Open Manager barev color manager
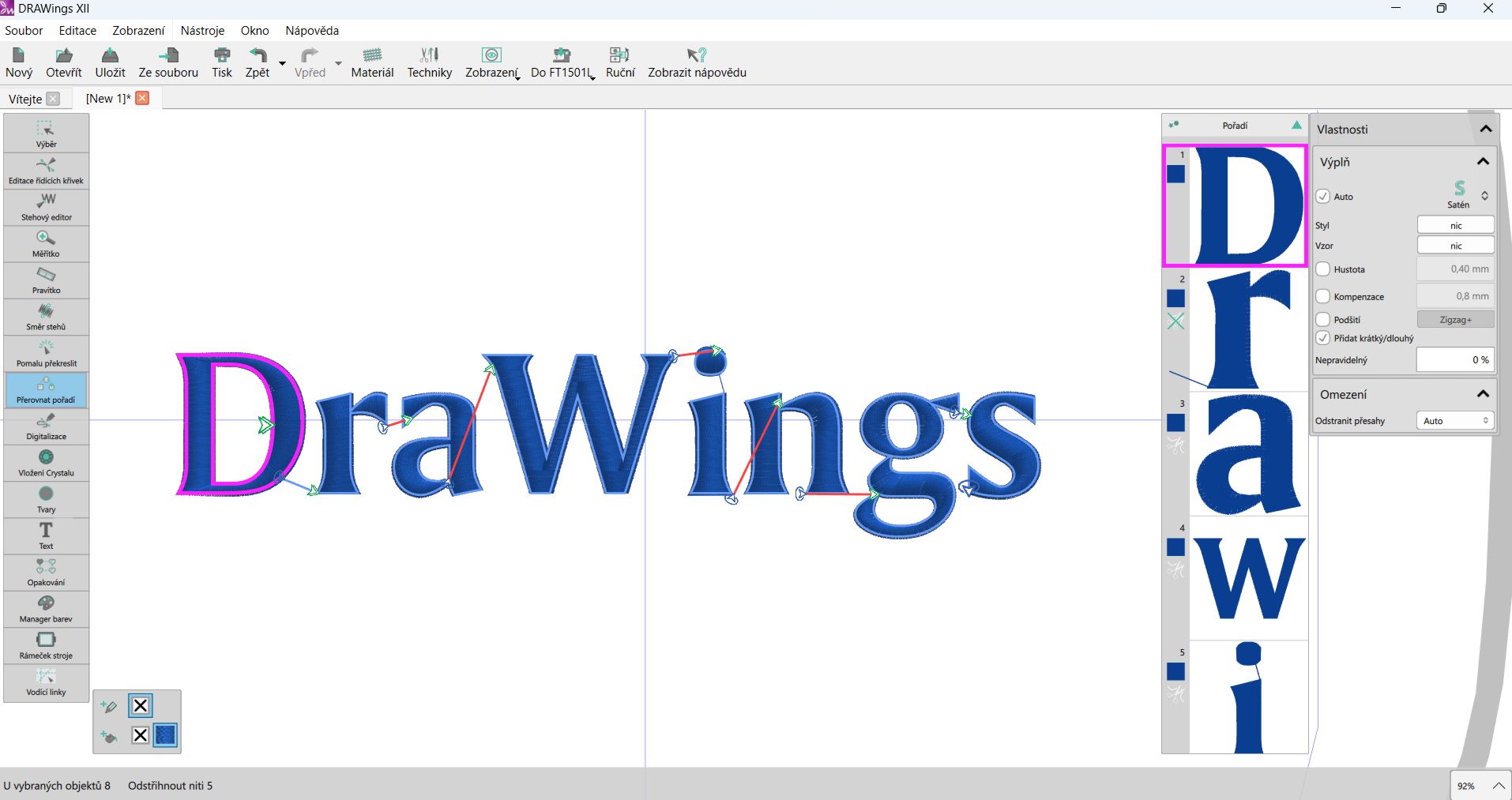The width and height of the screenshot is (1512, 800). tap(46, 609)
